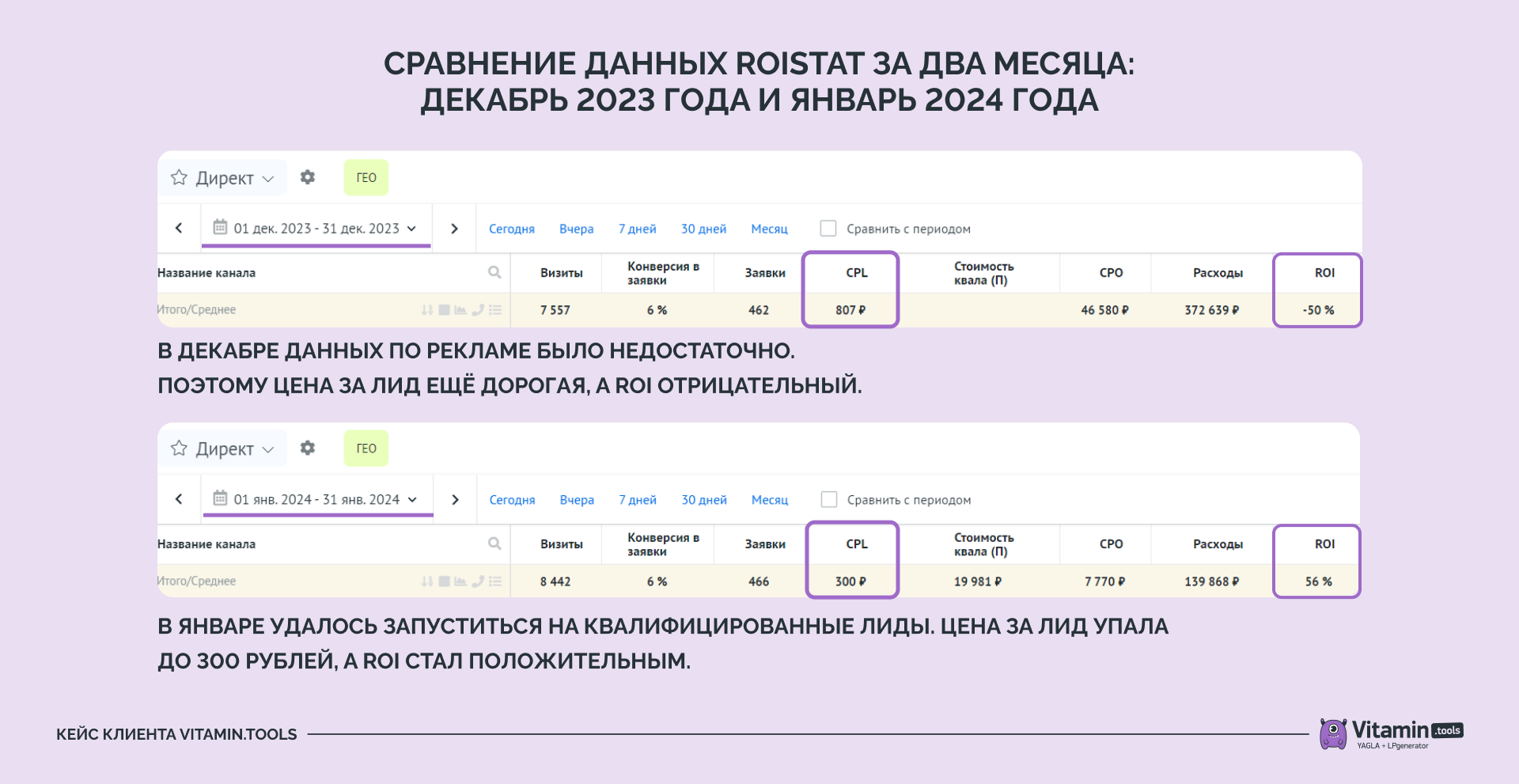This screenshot has height=784, width=1519.
Task: Click the 139 868 ₽ expenses cell
Action: 1211,581
